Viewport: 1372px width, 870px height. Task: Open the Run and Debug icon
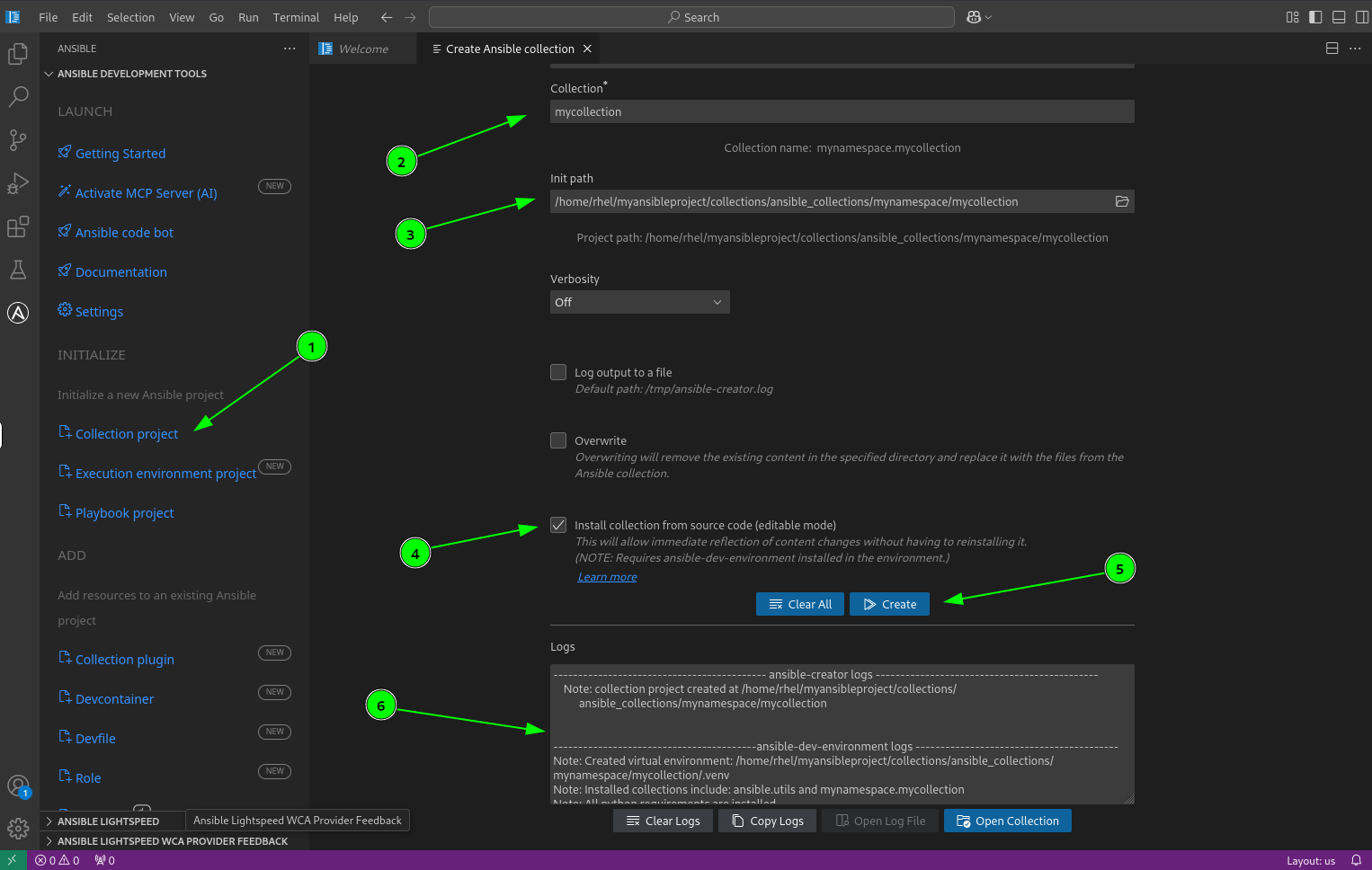pyautogui.click(x=18, y=183)
